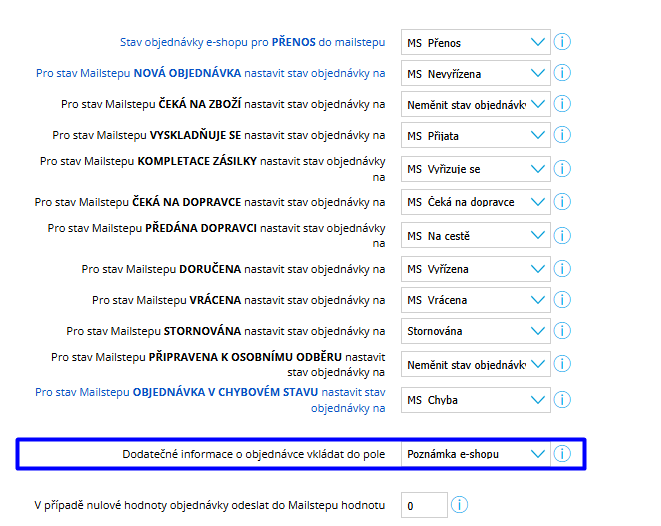
Task: Show info for Poznámka e-shopu field
Action: 562,454
